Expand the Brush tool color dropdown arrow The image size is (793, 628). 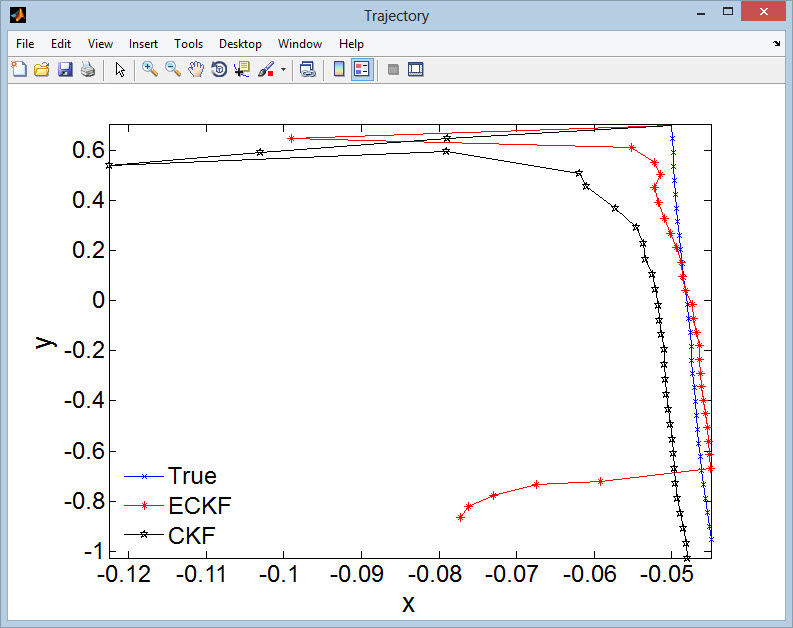coord(283,70)
